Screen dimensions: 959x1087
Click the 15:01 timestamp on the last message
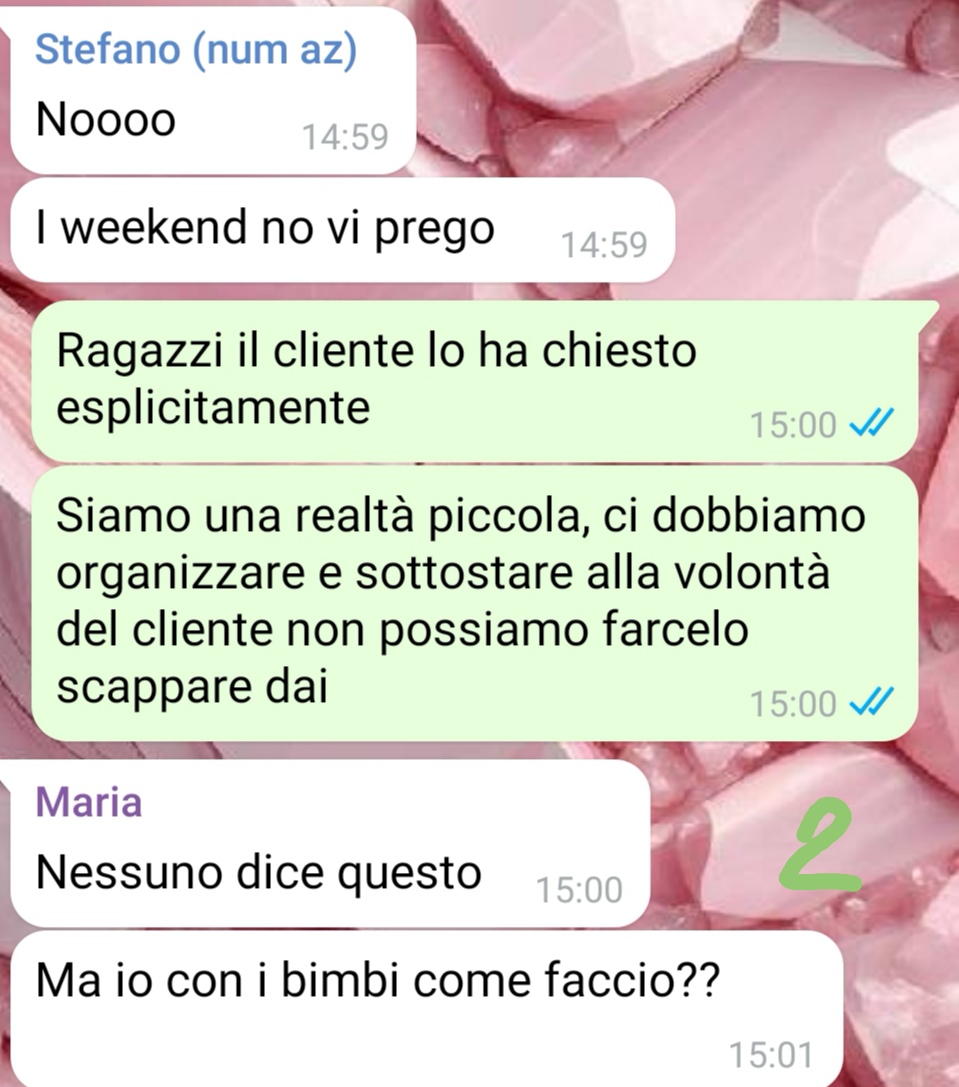click(x=771, y=1055)
